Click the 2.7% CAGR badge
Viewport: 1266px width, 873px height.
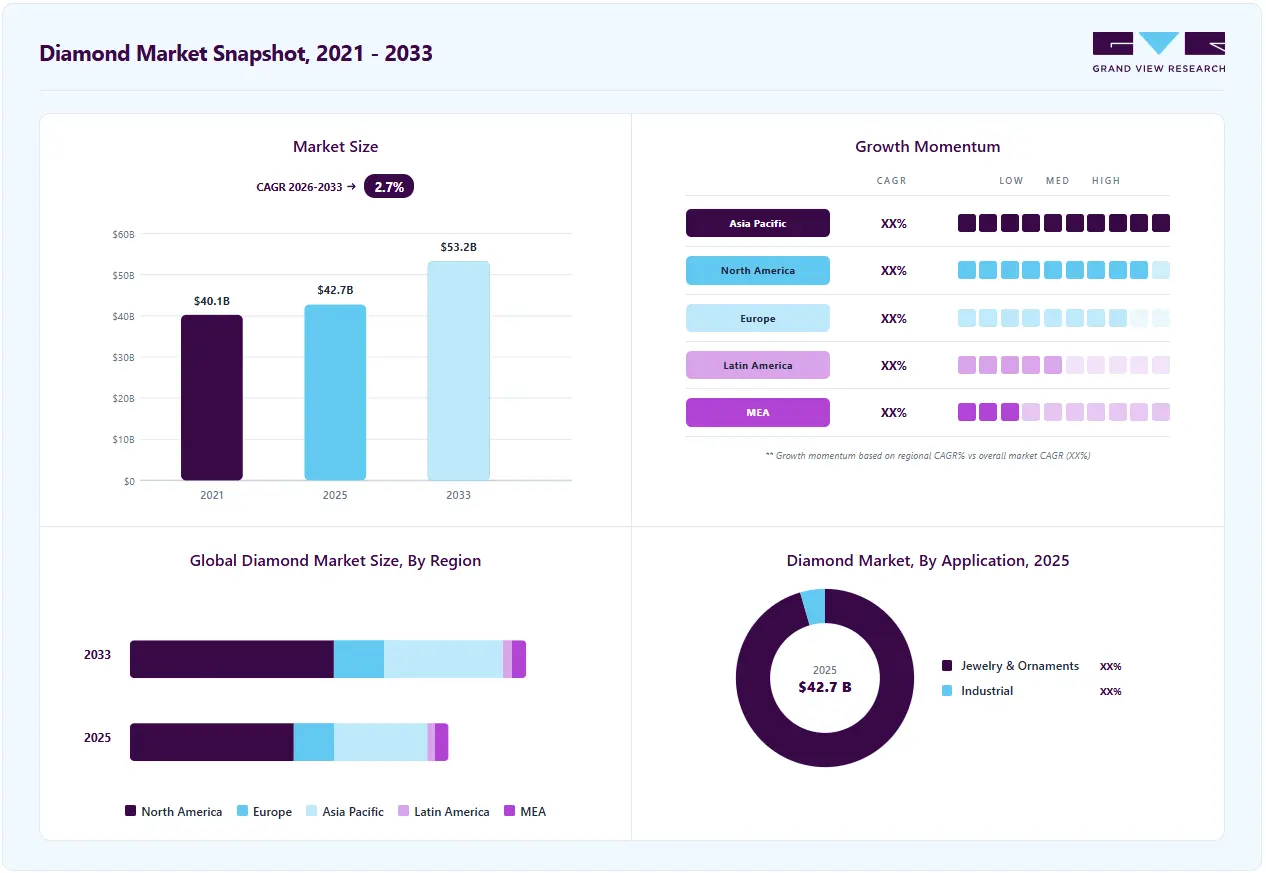(x=389, y=186)
